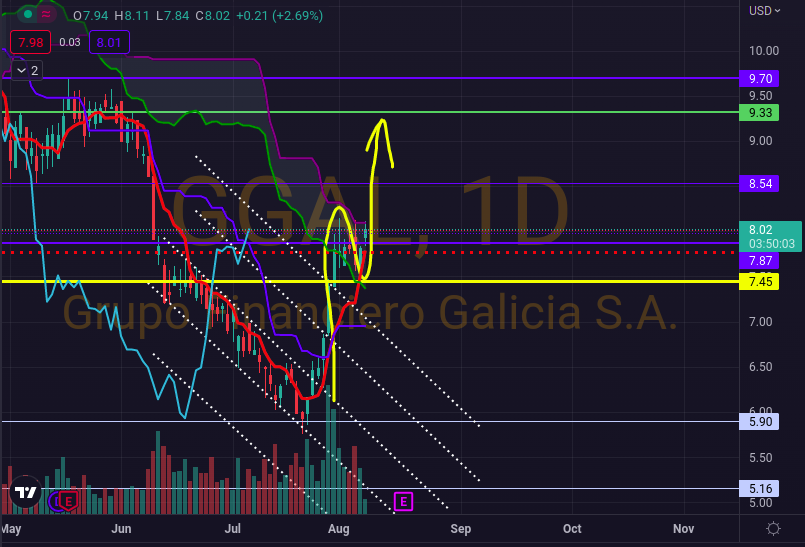
Task: Click the purple 8.01 buy price button
Action: pyautogui.click(x=109, y=42)
